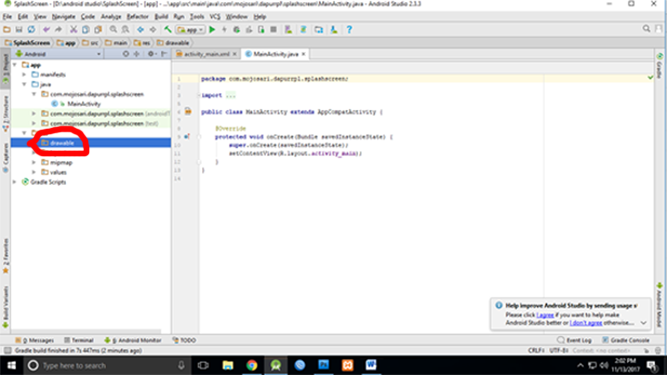The width and height of the screenshot is (667, 375).
Task: Click the Save All toolbar icon
Action: point(19,29)
